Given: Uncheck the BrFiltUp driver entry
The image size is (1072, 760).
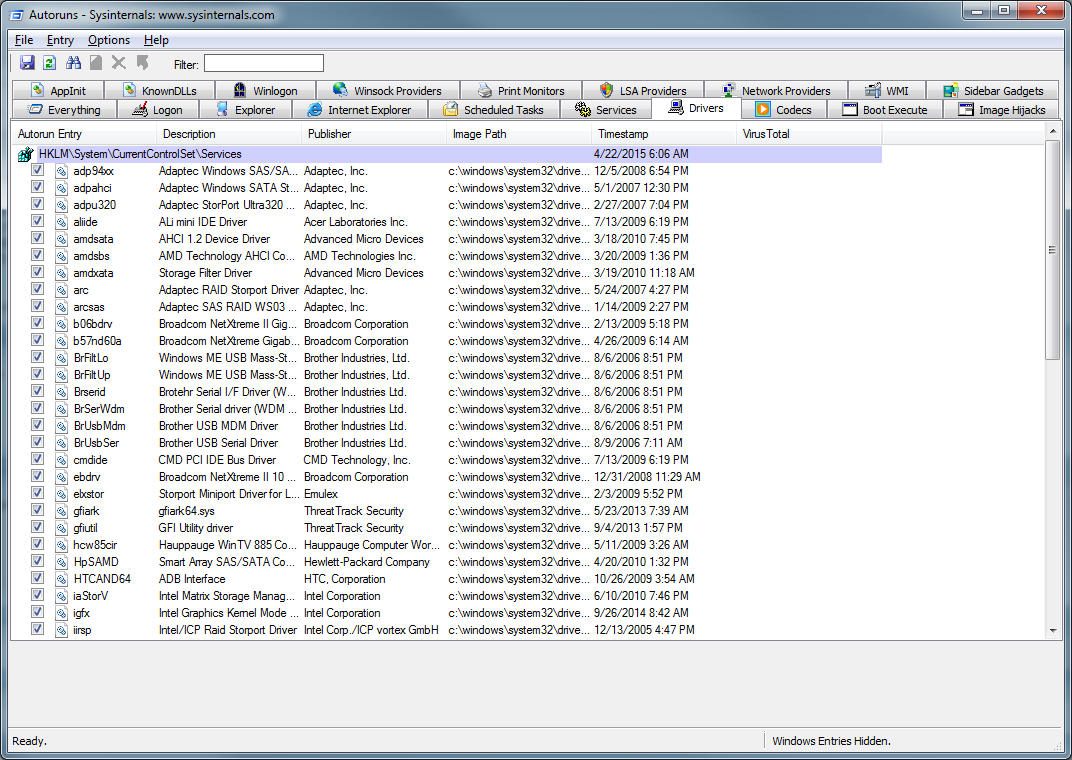Looking at the screenshot, I should [x=38, y=374].
